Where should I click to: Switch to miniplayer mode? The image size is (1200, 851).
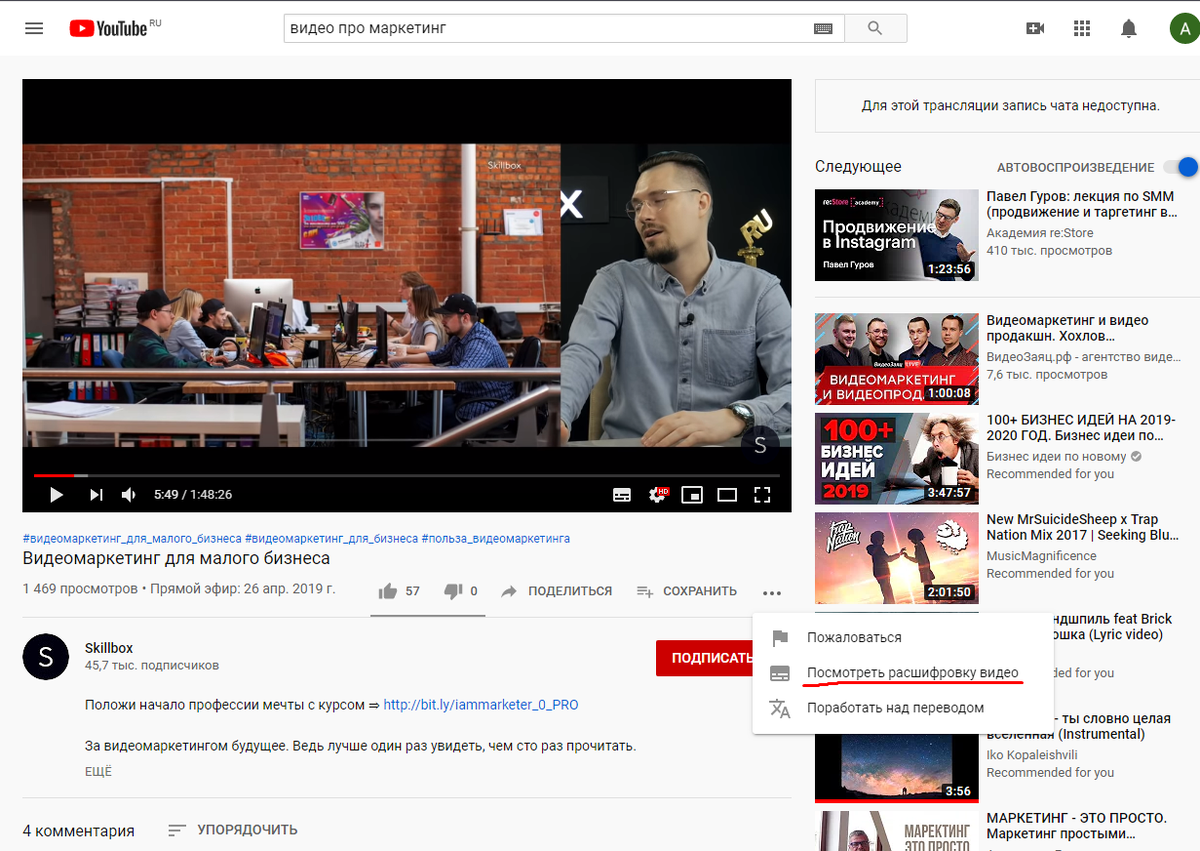click(x=692, y=494)
